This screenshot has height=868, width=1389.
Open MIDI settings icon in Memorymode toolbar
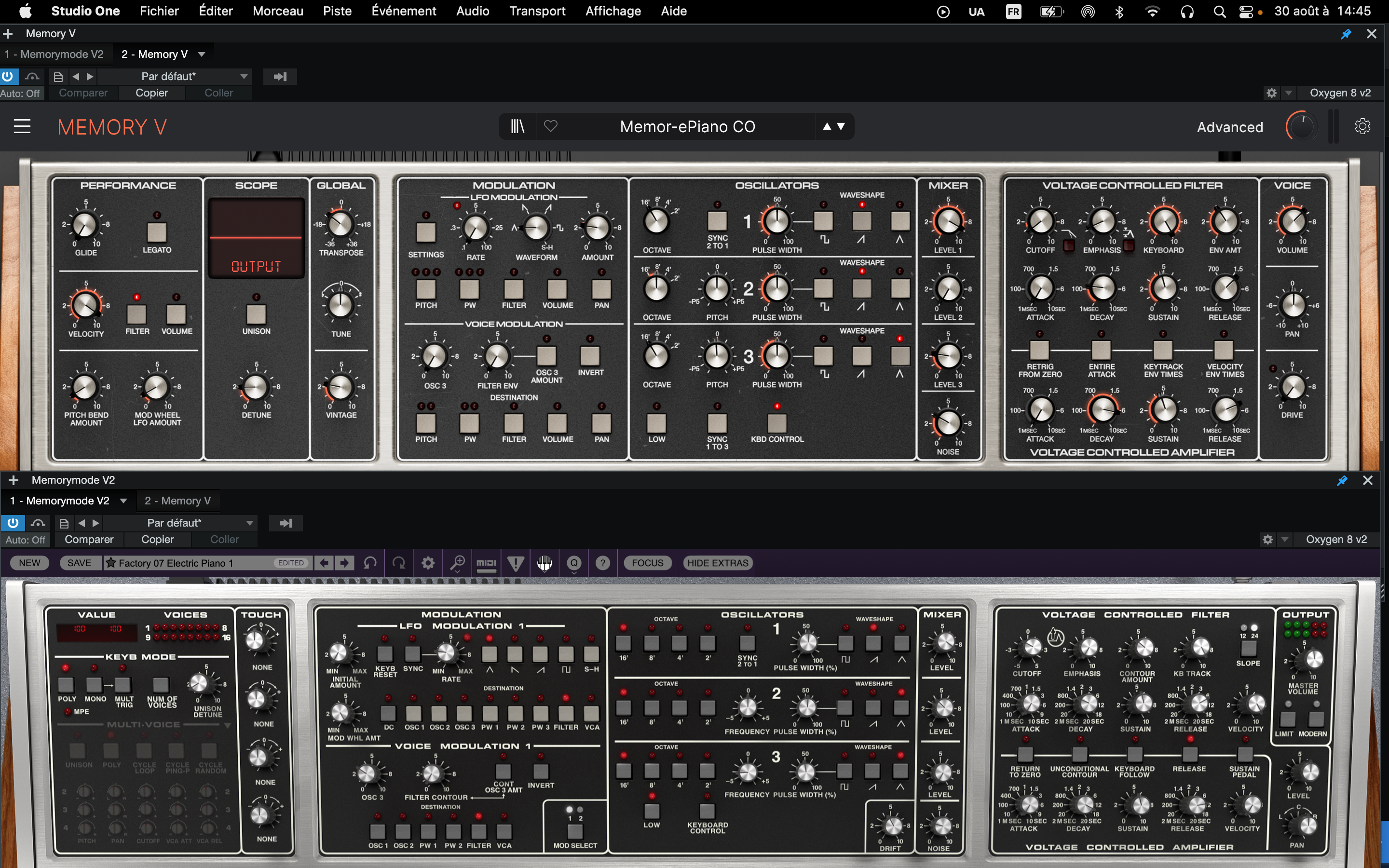[486, 564]
